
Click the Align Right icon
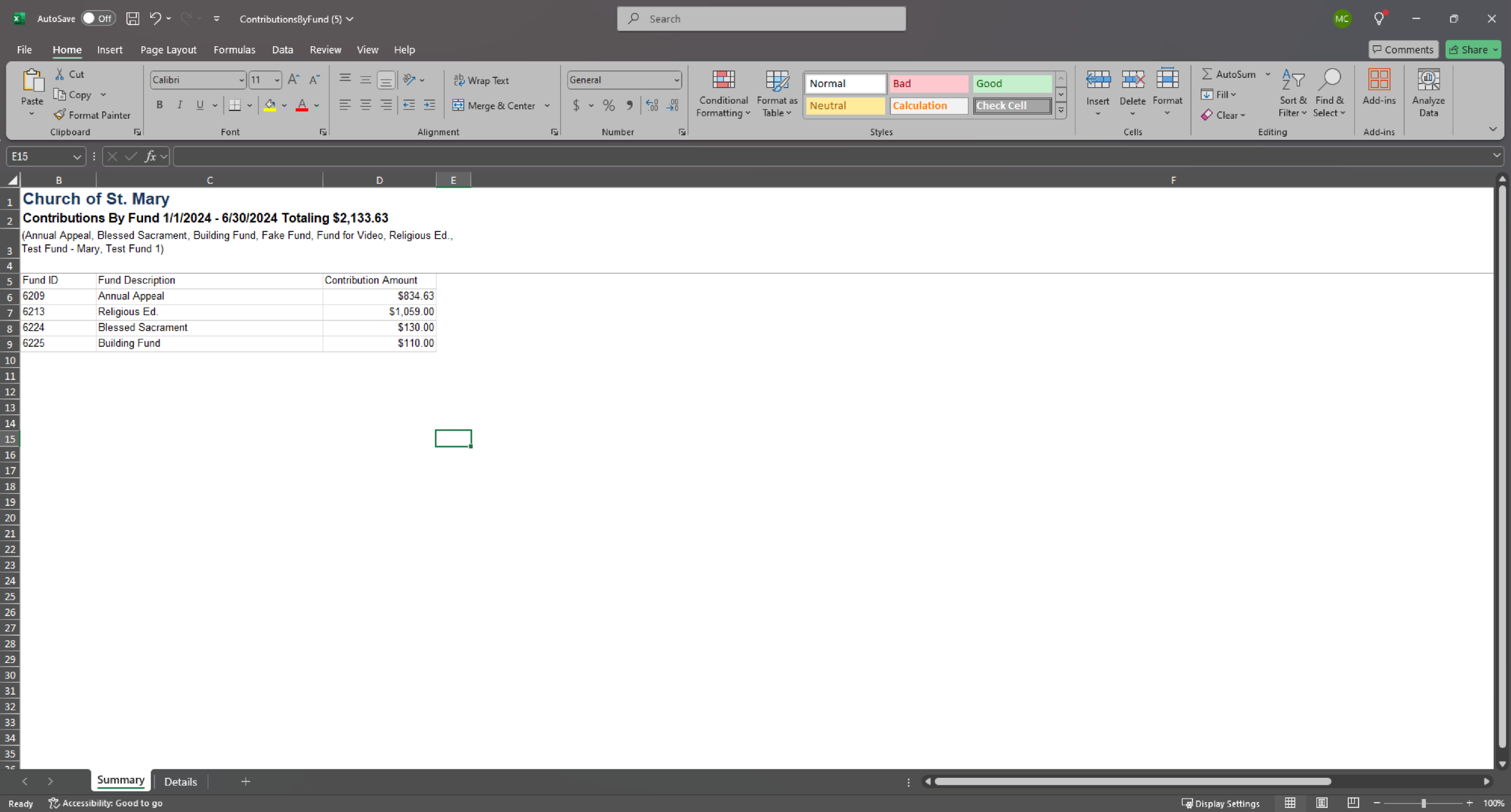pyautogui.click(x=386, y=105)
